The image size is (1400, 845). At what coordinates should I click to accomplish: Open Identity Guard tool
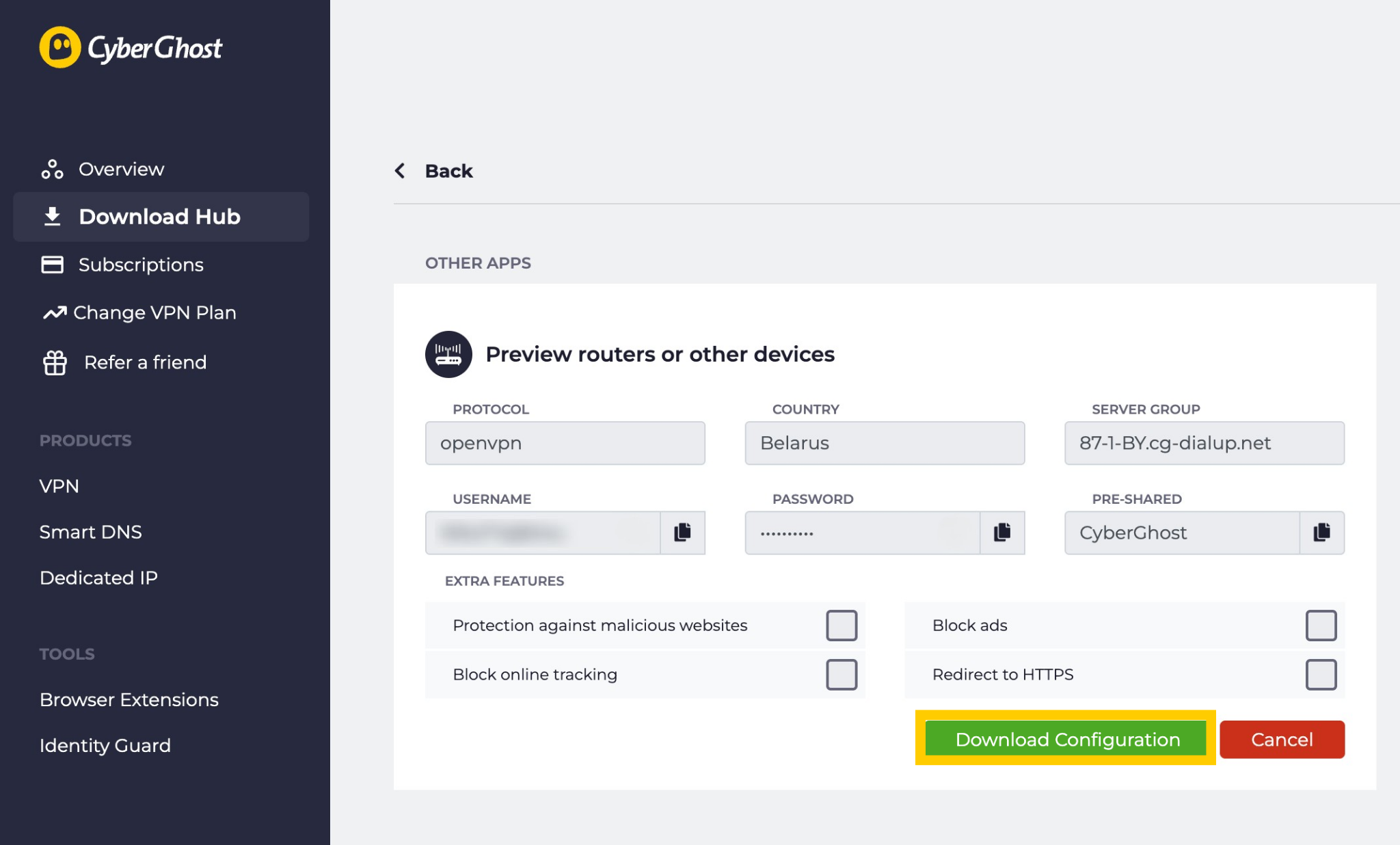[105, 745]
